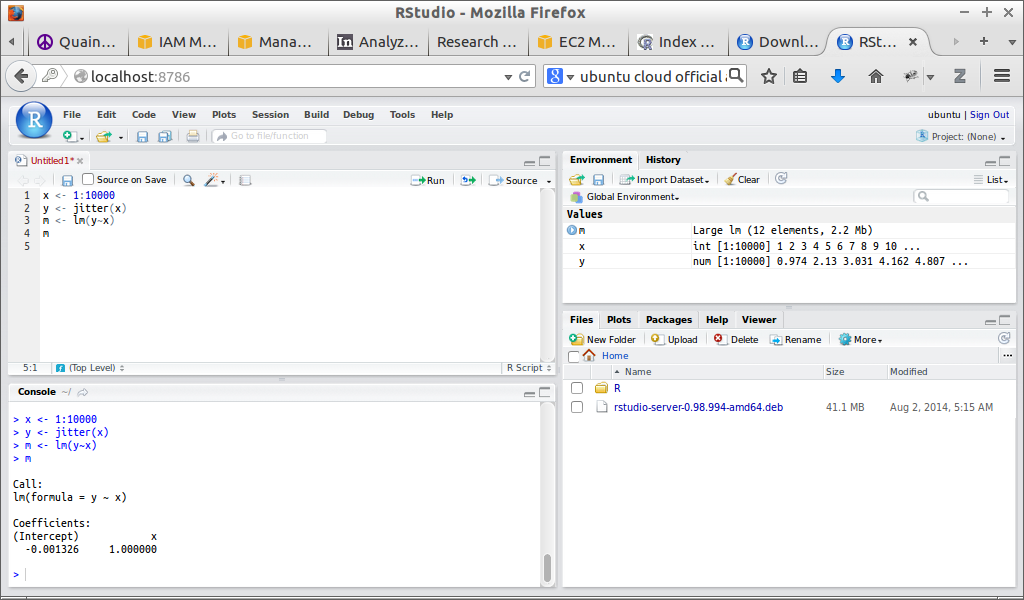The image size is (1024, 600).
Task: Run the current line with the Run button
Action: click(429, 180)
